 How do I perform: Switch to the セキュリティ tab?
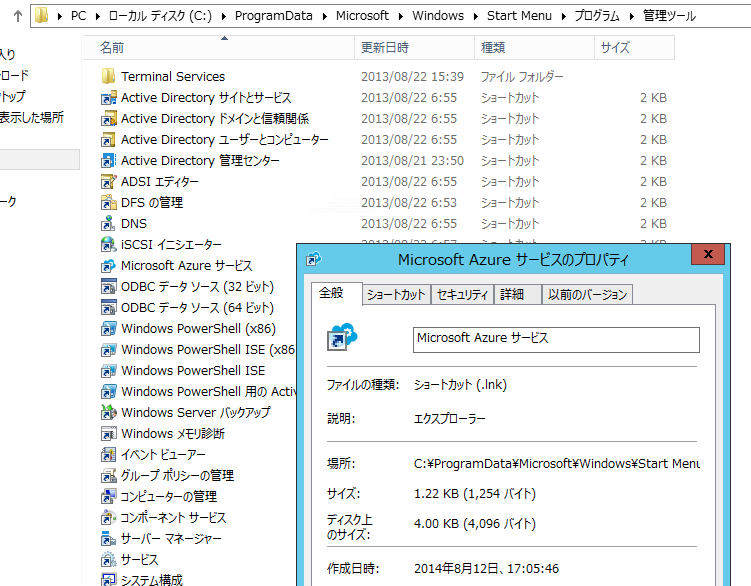click(462, 295)
